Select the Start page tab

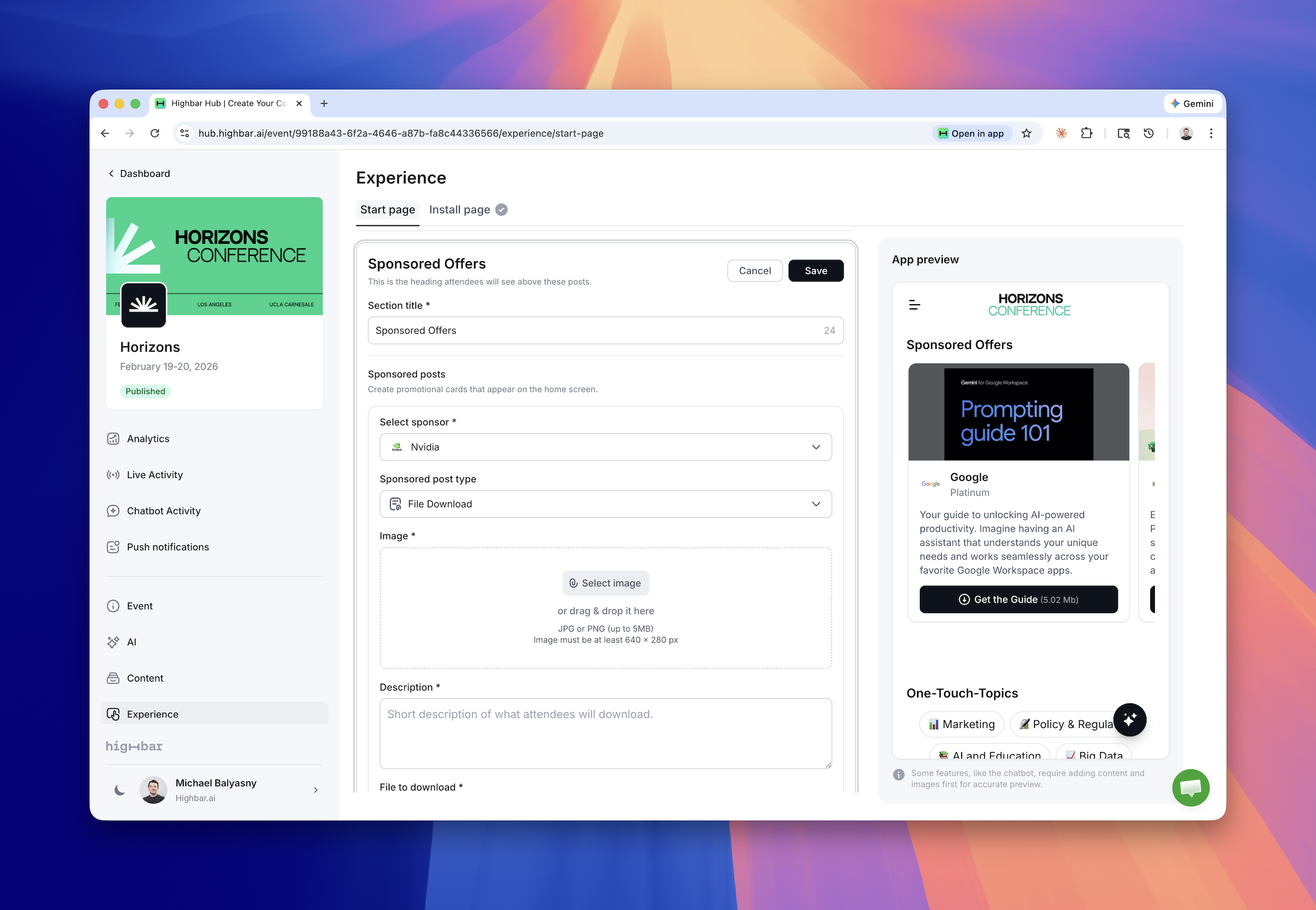pos(387,210)
